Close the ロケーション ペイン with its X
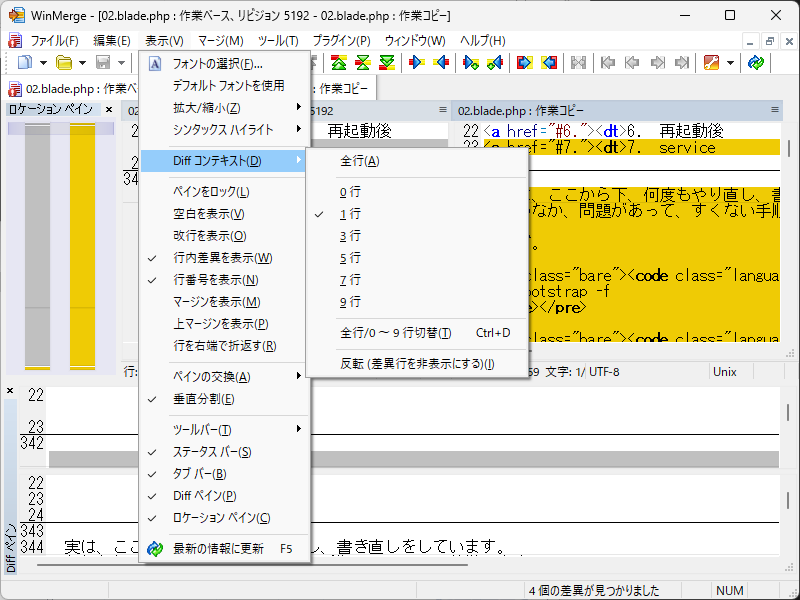 (109, 110)
